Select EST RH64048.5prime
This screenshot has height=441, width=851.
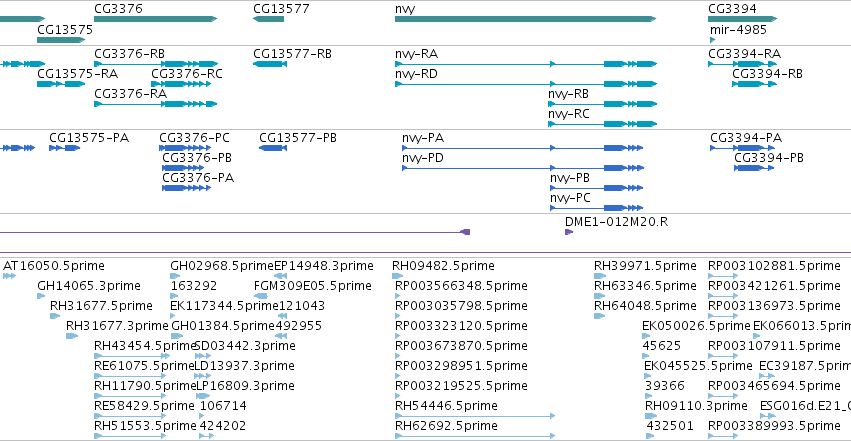coord(645,306)
